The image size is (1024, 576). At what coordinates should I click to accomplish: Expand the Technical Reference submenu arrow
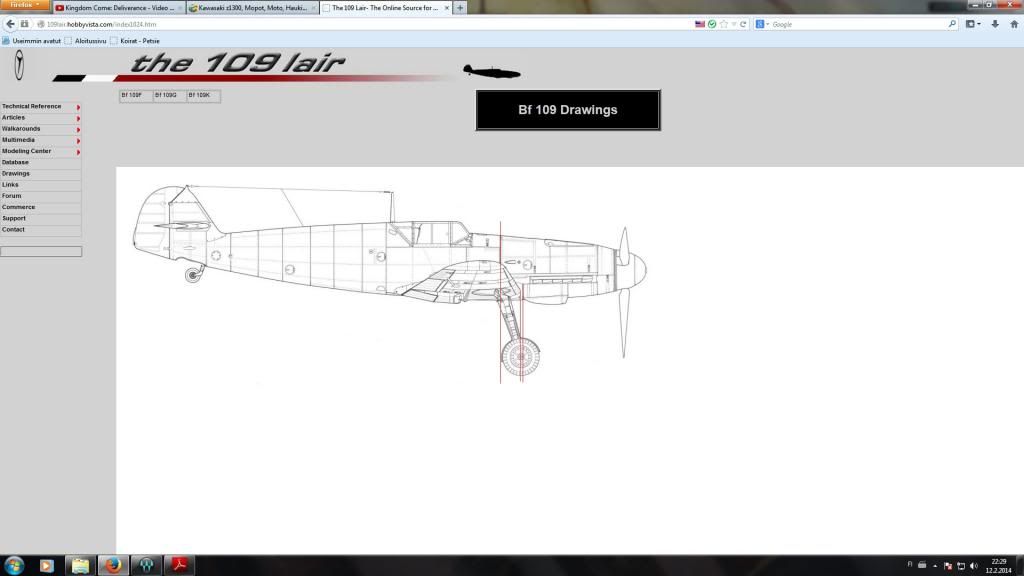point(78,107)
